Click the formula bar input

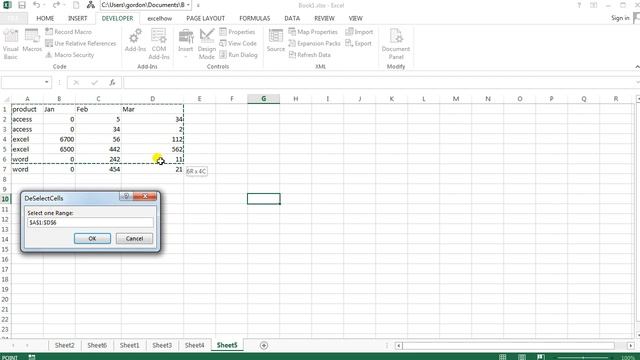380,82
